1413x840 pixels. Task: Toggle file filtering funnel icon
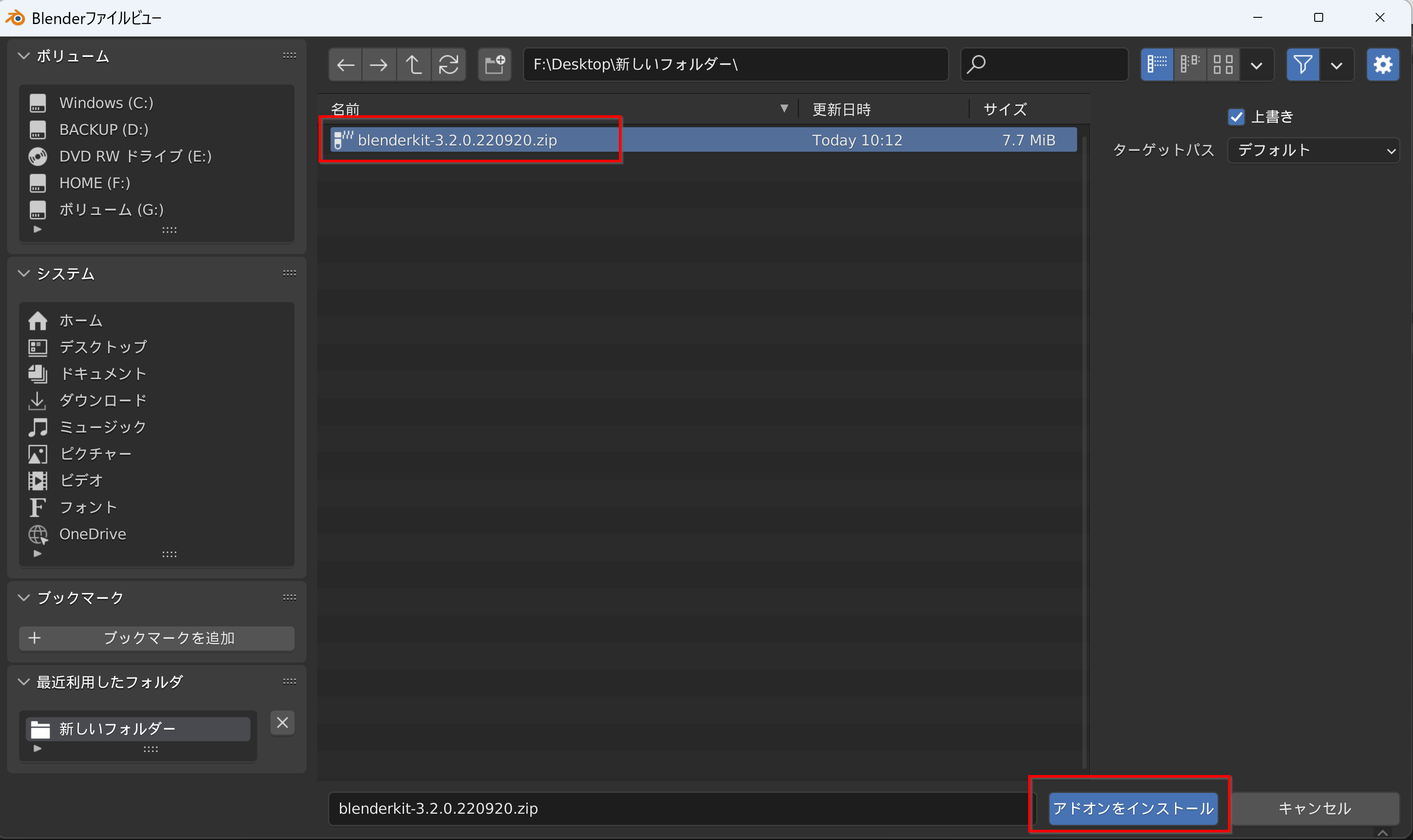tap(1303, 65)
